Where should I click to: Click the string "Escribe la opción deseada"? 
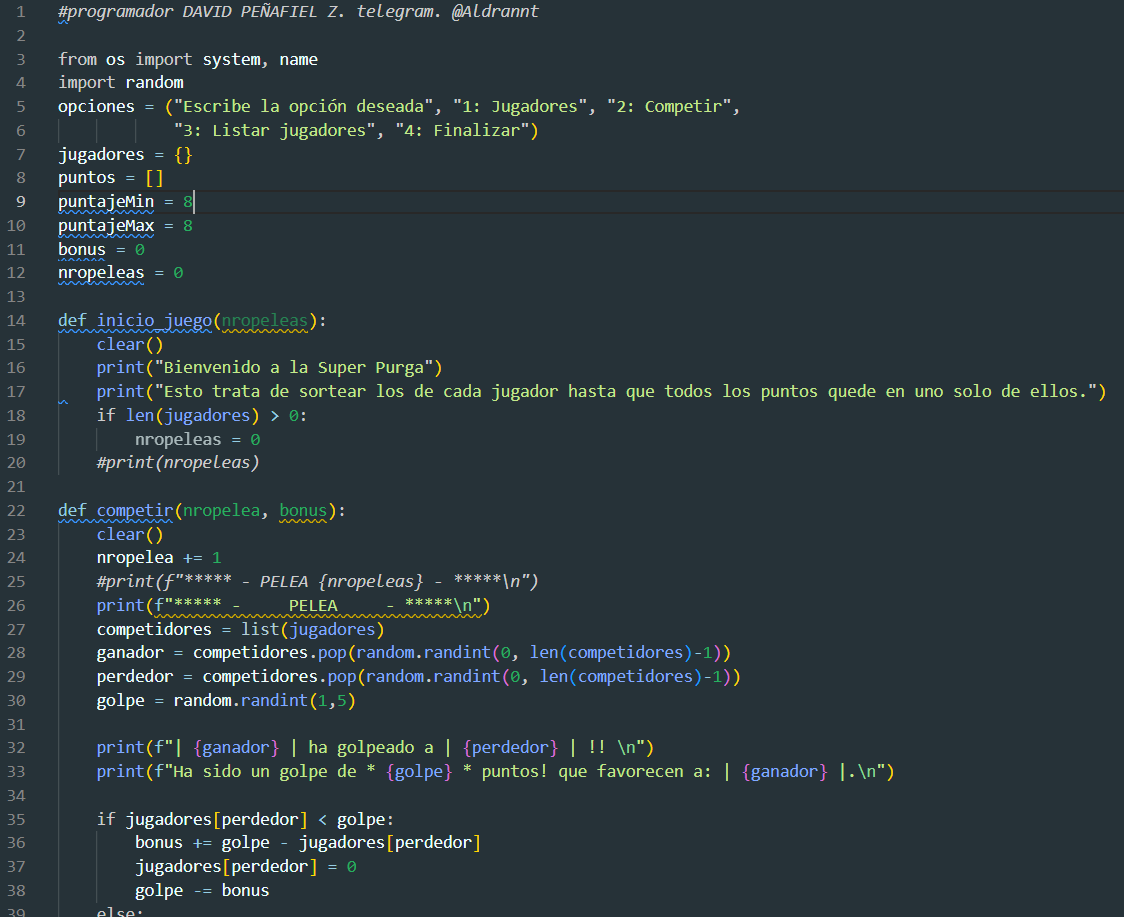304,107
